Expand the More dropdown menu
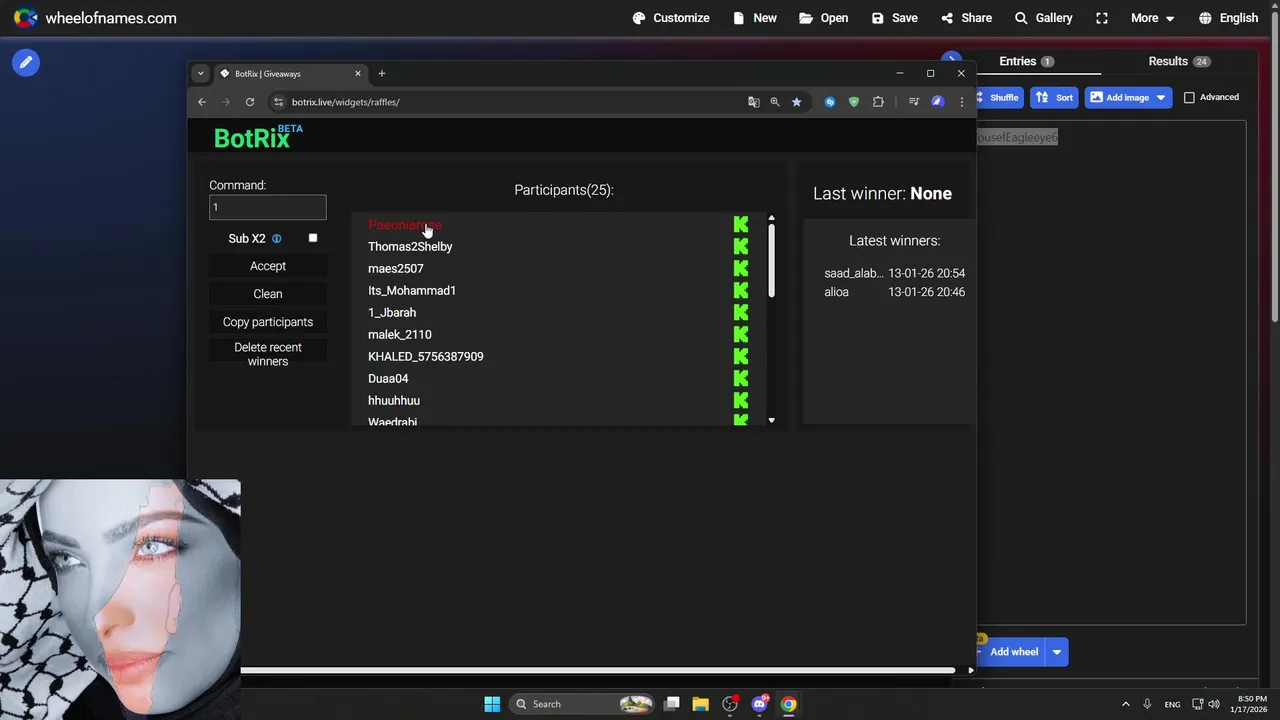The height and width of the screenshot is (720, 1280). coord(1152,18)
